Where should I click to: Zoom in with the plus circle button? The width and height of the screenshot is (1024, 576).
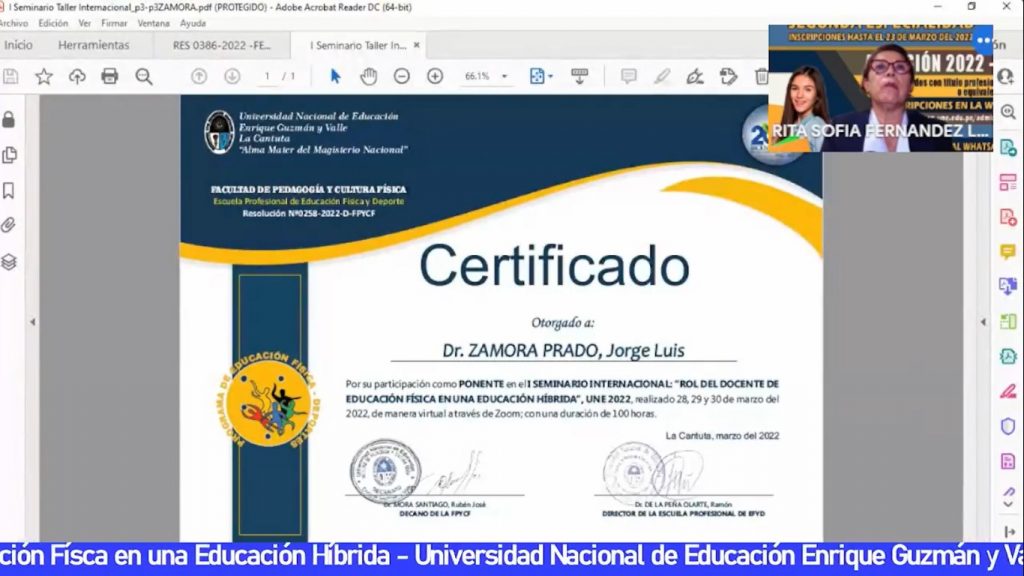(x=435, y=76)
